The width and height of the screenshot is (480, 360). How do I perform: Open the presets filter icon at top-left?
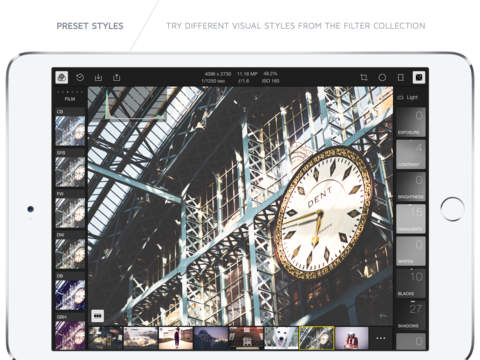(62, 77)
